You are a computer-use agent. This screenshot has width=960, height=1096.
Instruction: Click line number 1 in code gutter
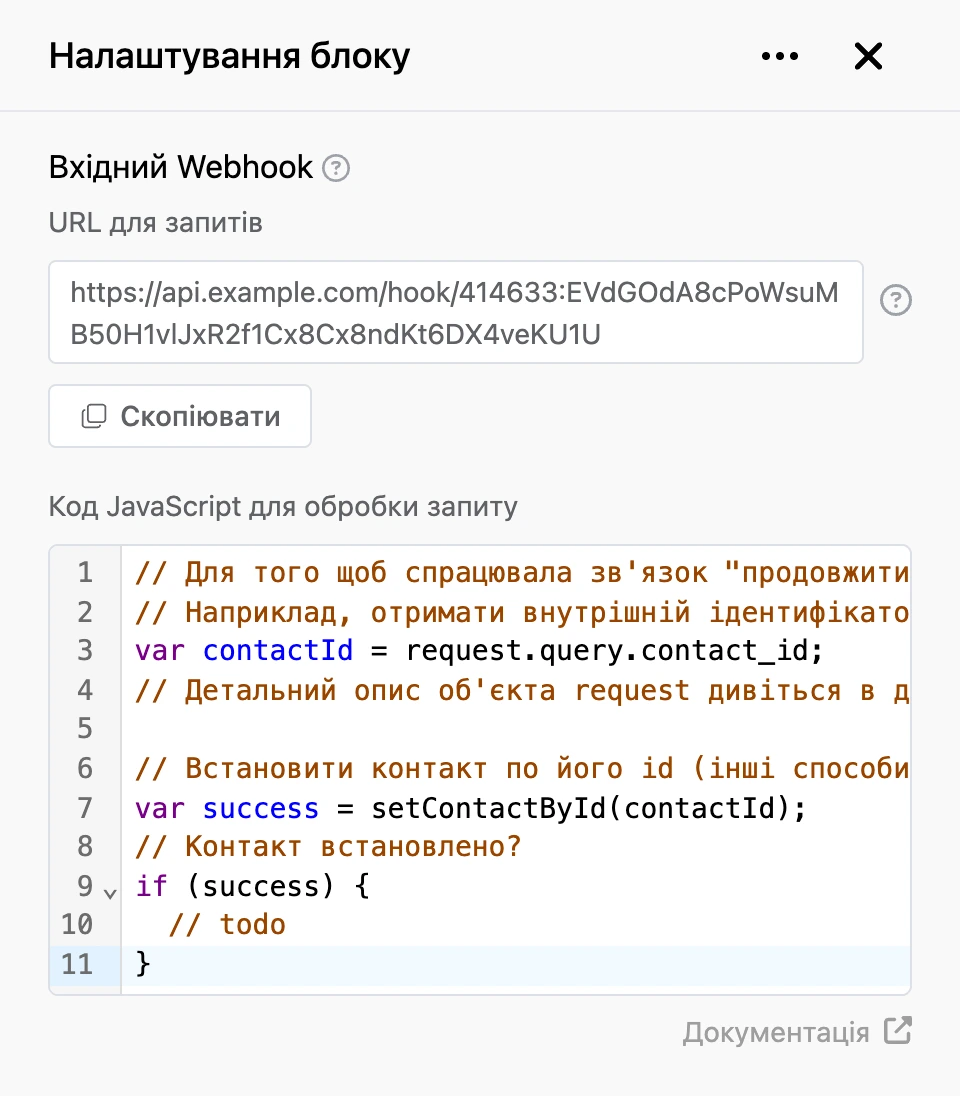pyautogui.click(x=85, y=572)
